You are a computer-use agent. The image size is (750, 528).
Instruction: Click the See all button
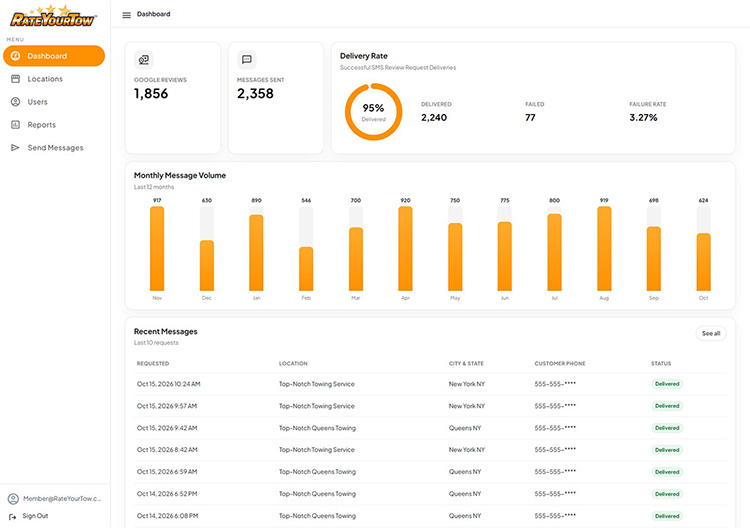click(711, 333)
